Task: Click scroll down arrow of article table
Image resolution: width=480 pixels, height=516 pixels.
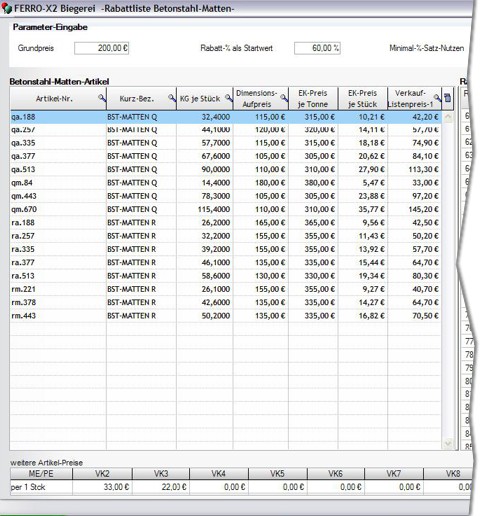Action: [x=448, y=443]
